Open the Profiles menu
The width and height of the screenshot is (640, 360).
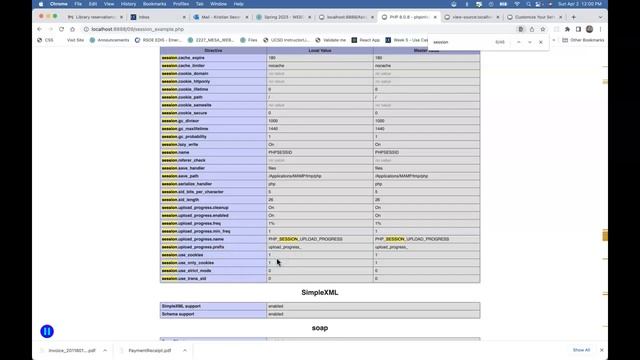(x=181, y=4)
